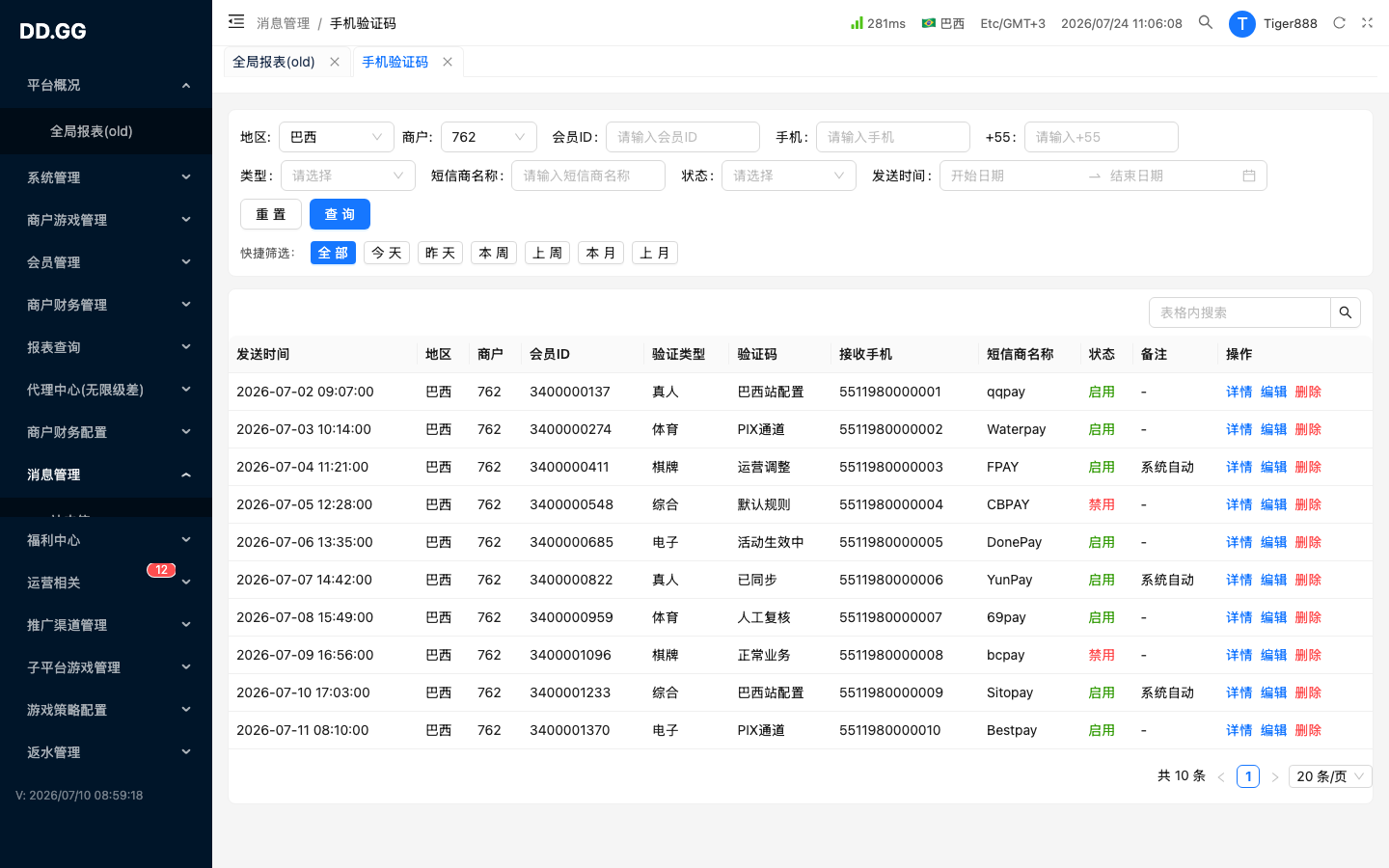Select the 本周 quick filter
Screen dimensions: 1389x868
[494, 253]
